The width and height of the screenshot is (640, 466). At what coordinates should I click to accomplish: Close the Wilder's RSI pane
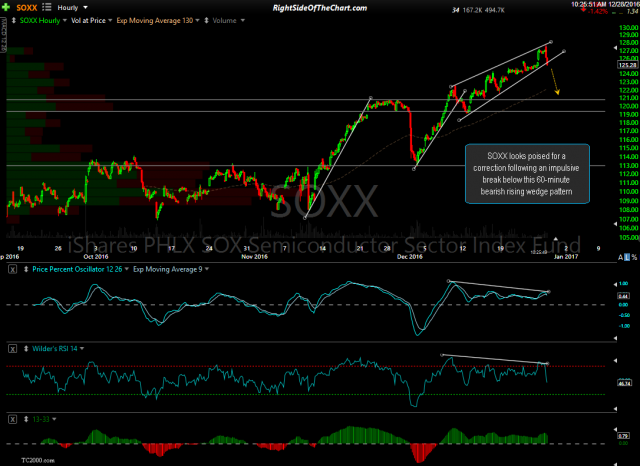point(13,349)
